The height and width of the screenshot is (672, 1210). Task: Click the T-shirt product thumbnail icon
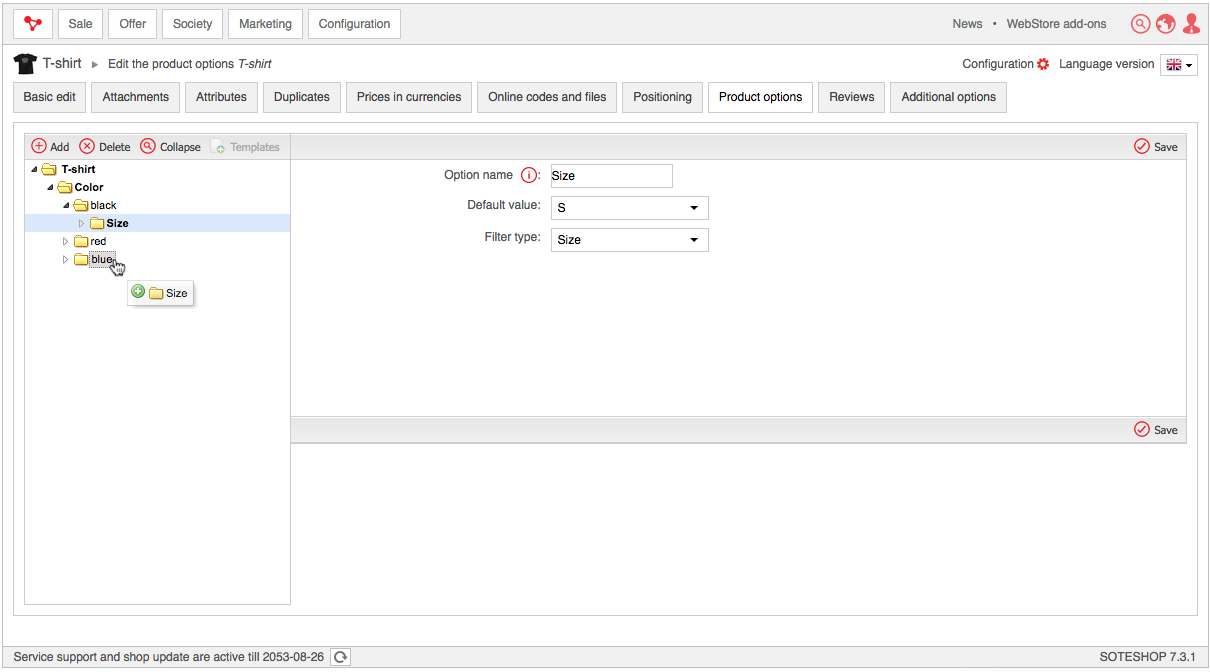[25, 64]
